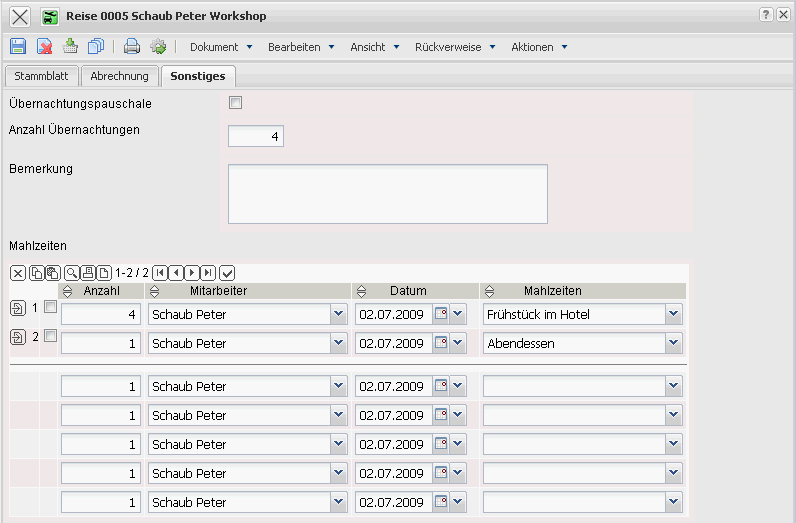Click into the Bemerkung text area
Screen dimensions: 796x523
pos(387,193)
